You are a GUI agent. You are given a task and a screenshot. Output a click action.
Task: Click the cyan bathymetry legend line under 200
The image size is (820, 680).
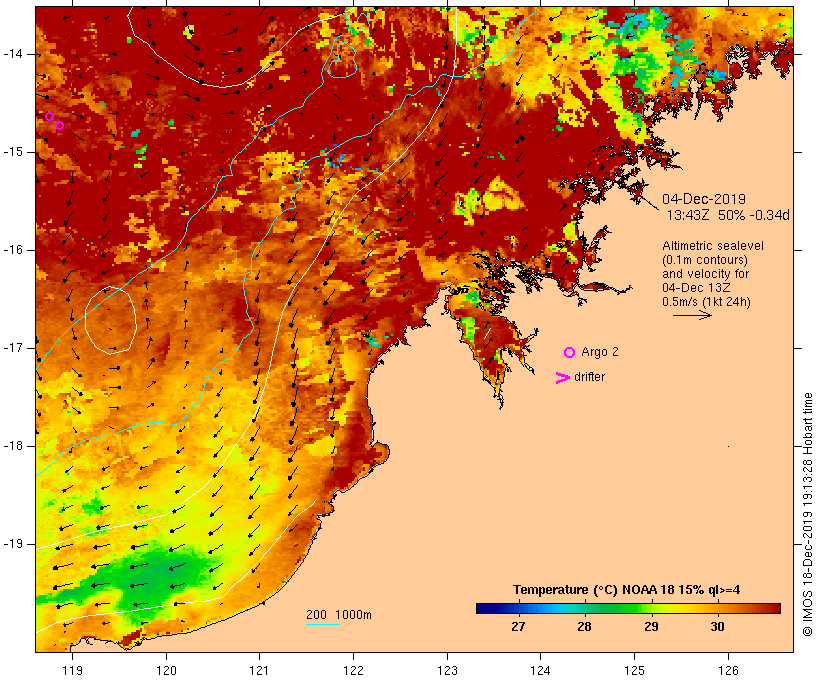323,624
